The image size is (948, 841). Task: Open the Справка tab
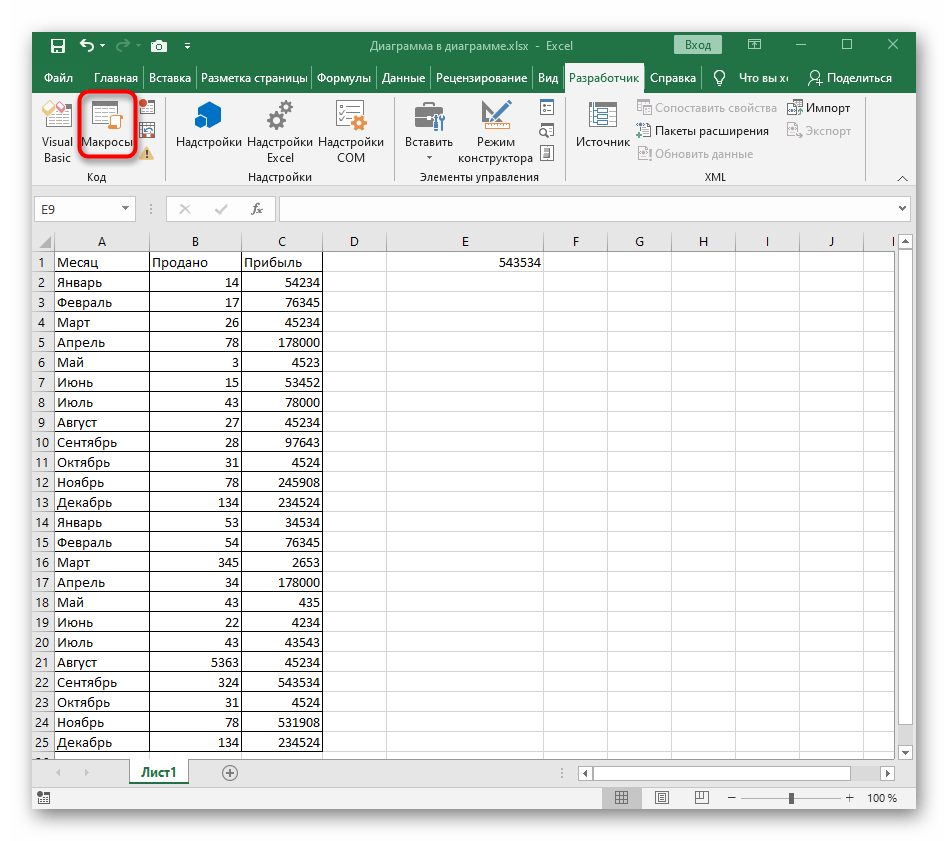coord(672,78)
